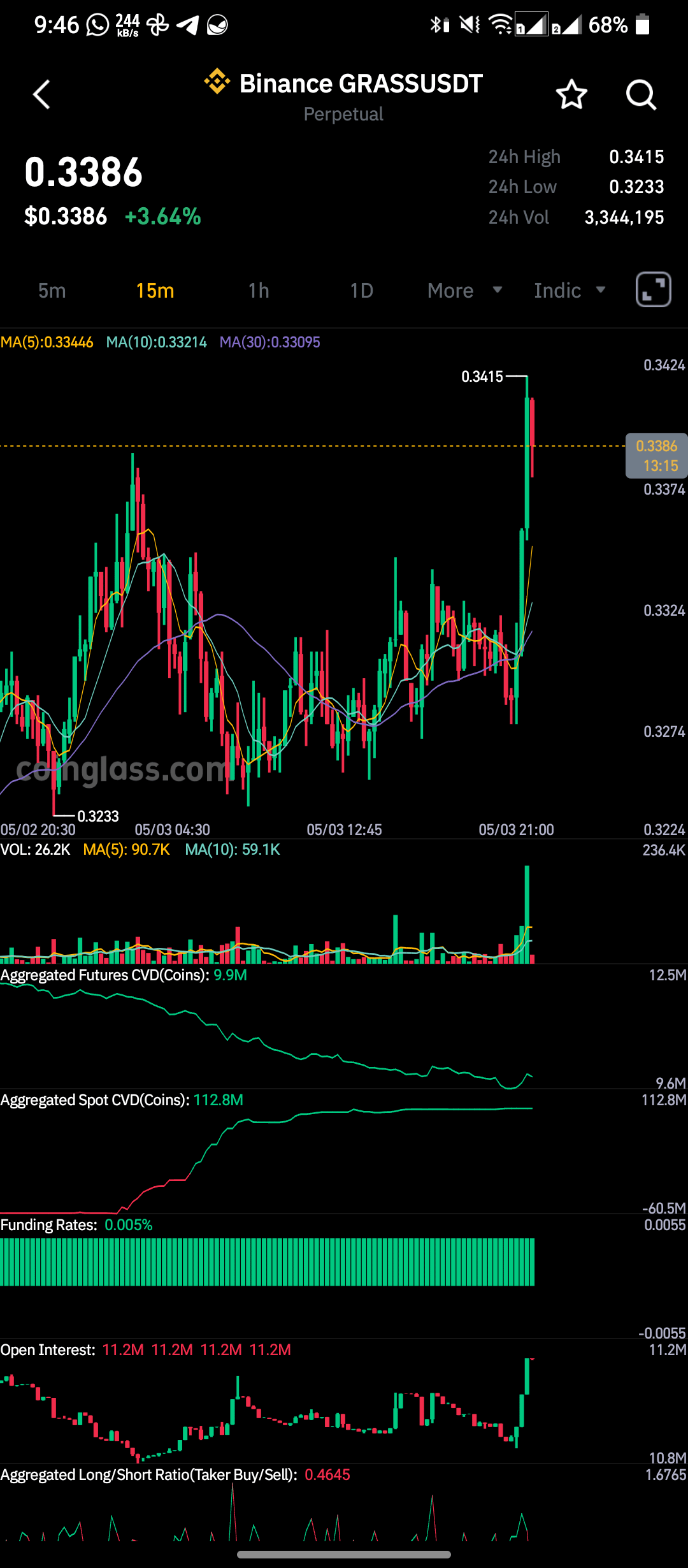Tap the MA(10):0.33214 indicator label
Viewport: 688px width, 1568px height.
tap(157, 342)
